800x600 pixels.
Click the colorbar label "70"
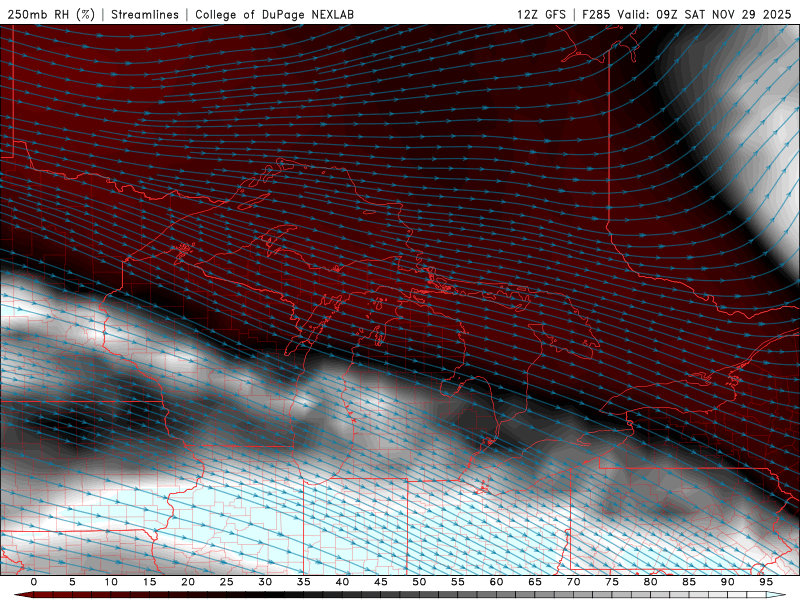click(573, 582)
